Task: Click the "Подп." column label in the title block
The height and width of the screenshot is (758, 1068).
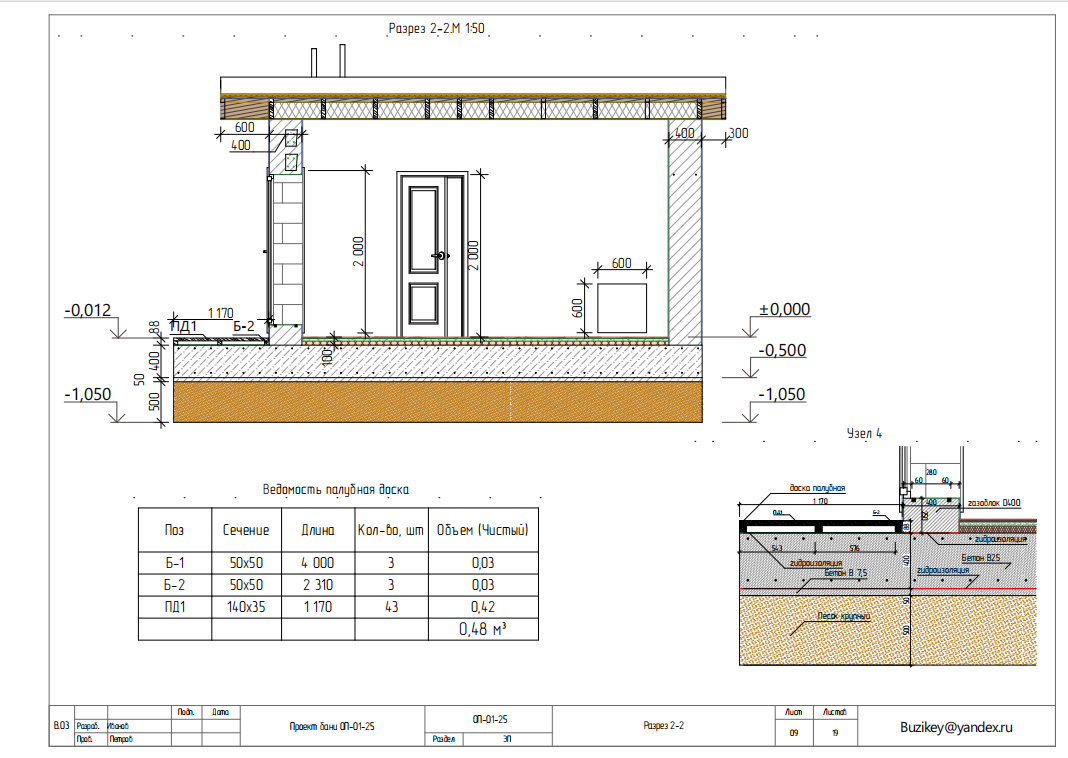Action: [x=186, y=712]
